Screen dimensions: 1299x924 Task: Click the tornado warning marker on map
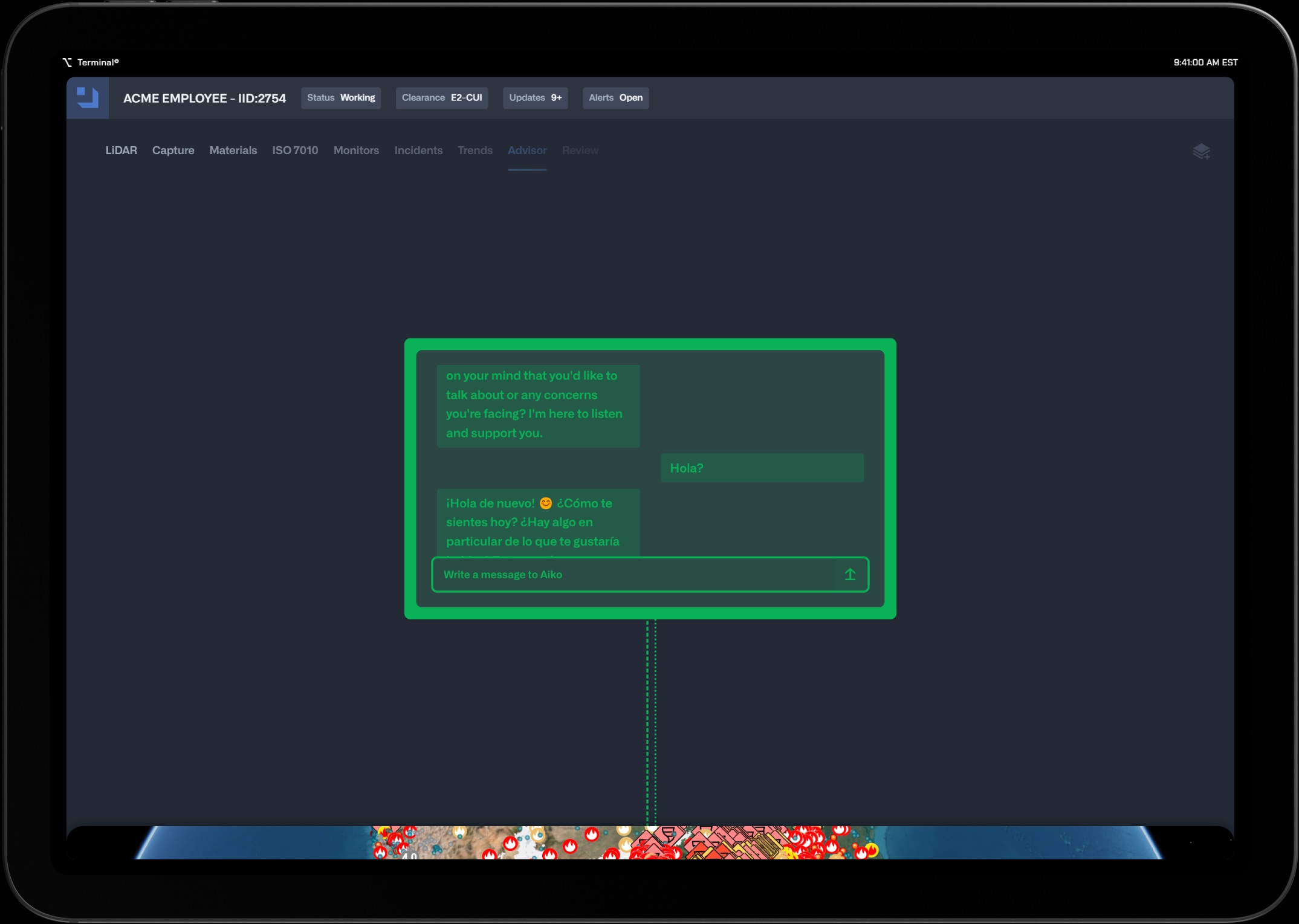coord(667,834)
